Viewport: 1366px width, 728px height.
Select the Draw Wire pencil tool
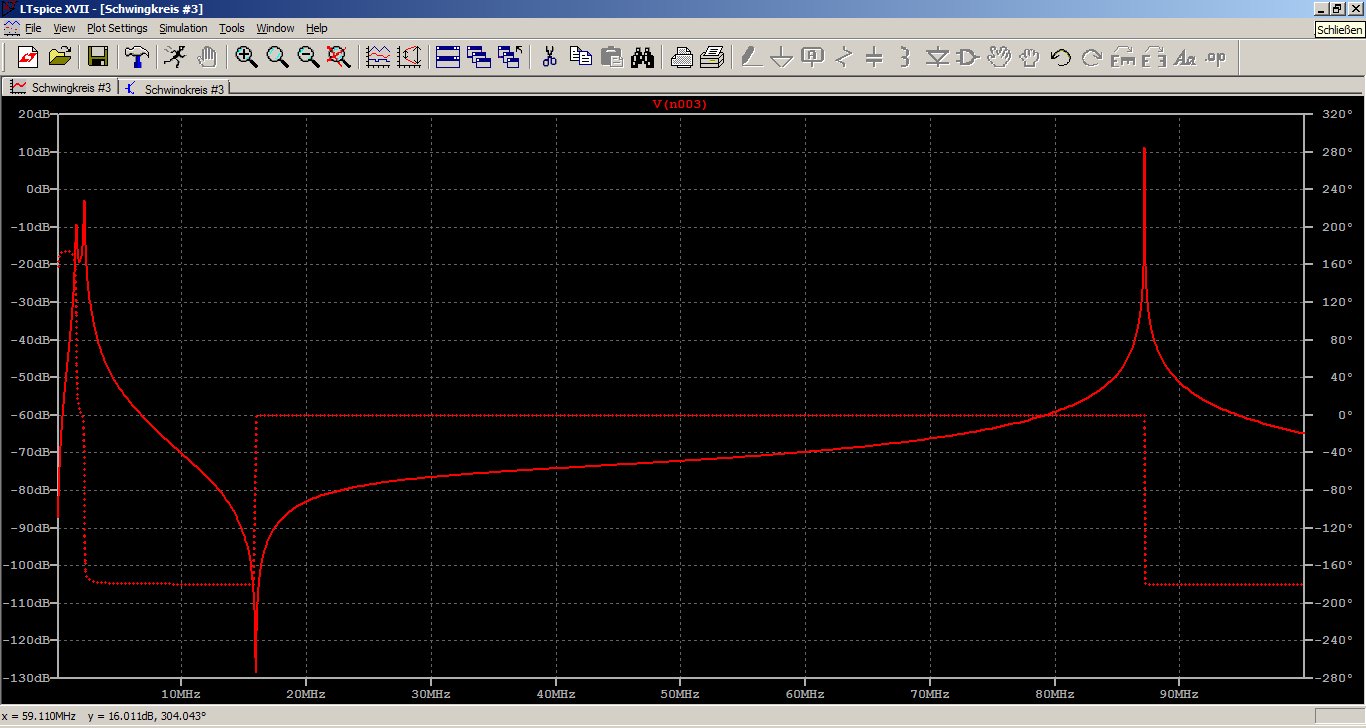point(751,57)
